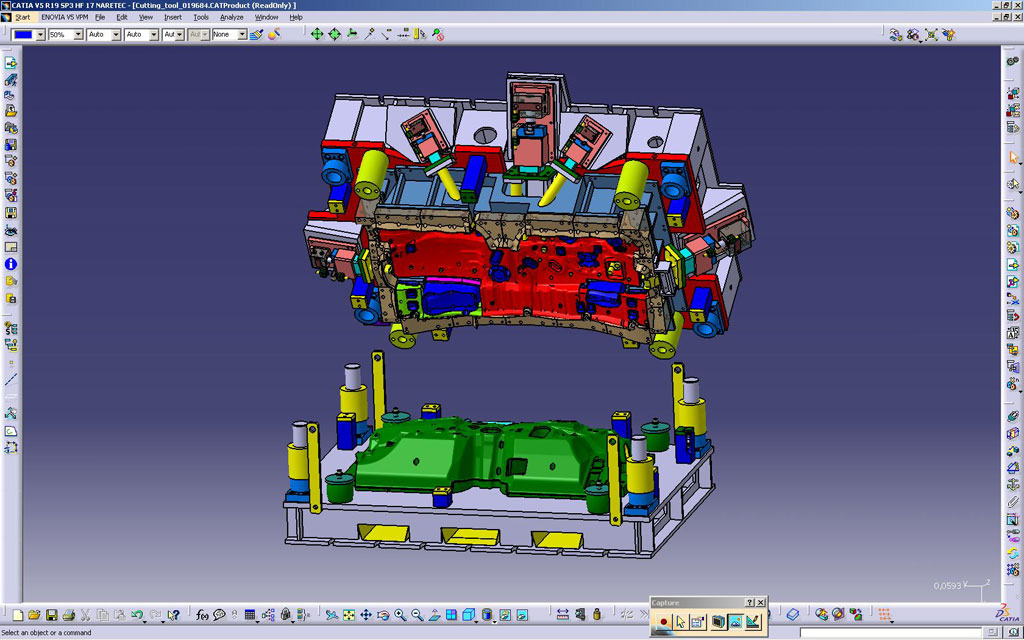Open the Formula f(x) tool

pyautogui.click(x=202, y=614)
